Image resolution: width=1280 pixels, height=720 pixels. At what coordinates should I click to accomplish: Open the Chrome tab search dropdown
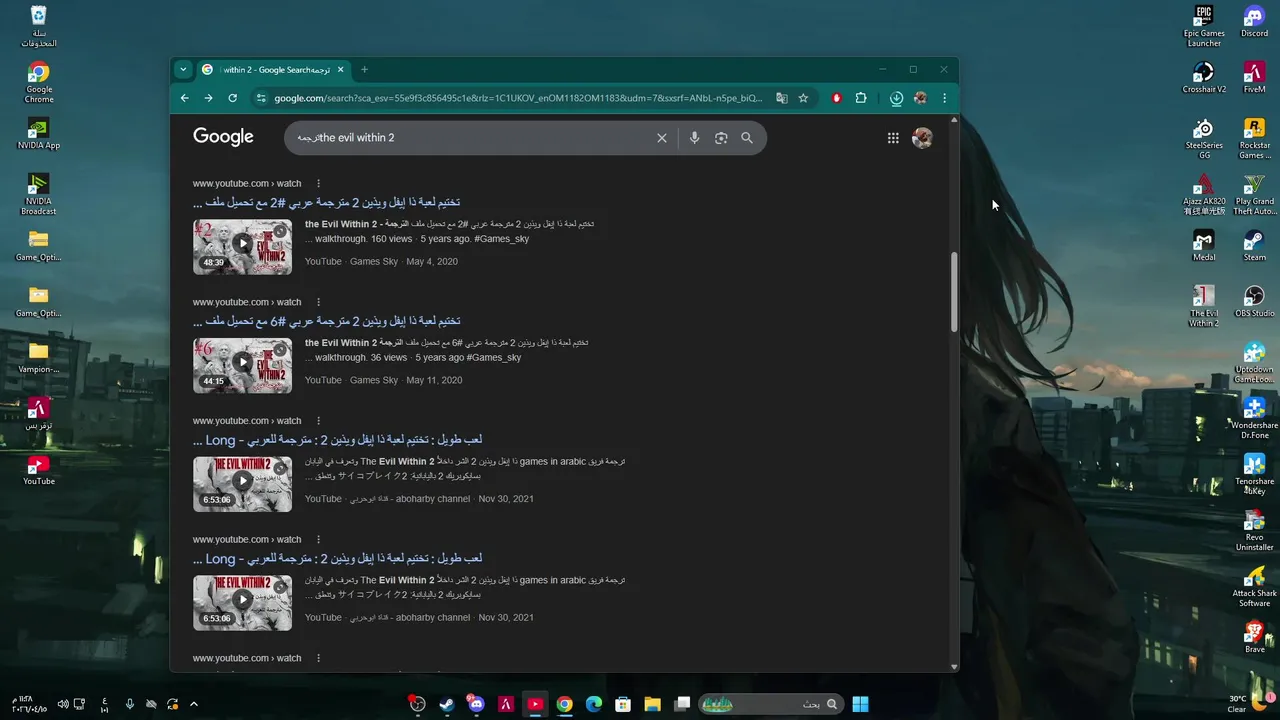(183, 70)
